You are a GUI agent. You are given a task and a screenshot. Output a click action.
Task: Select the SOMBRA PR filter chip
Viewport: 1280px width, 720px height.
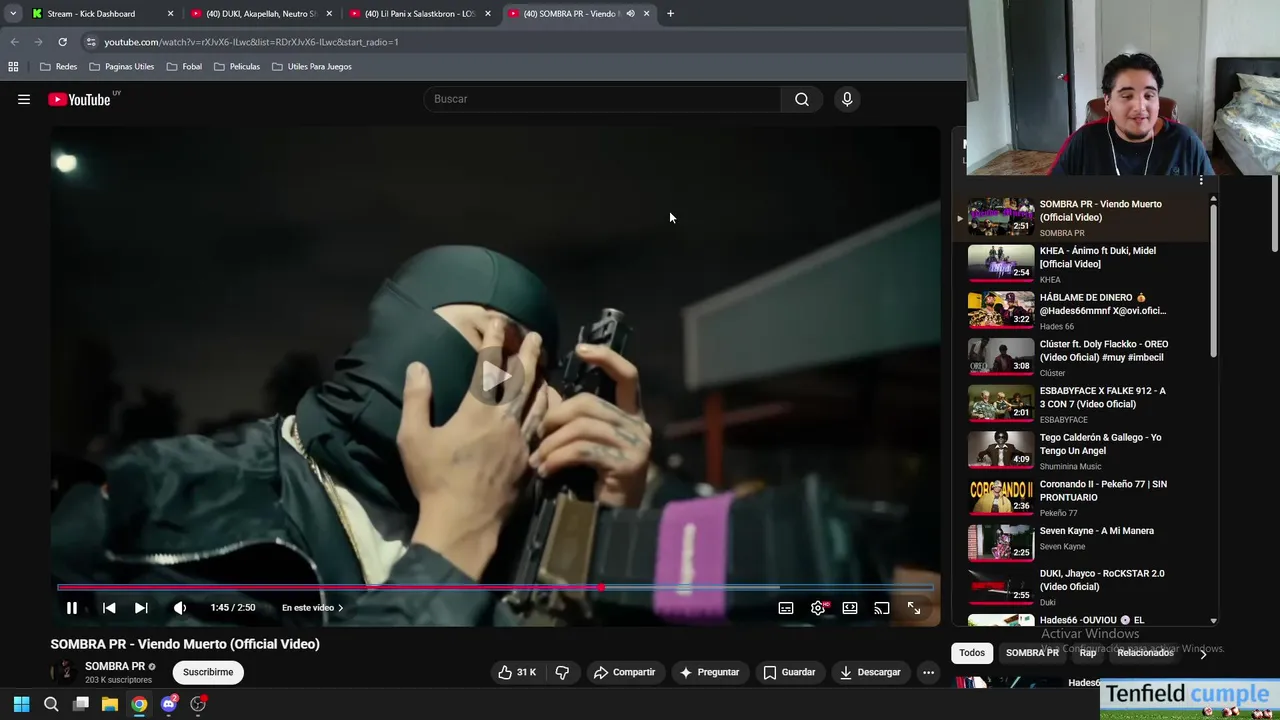tap(1032, 653)
